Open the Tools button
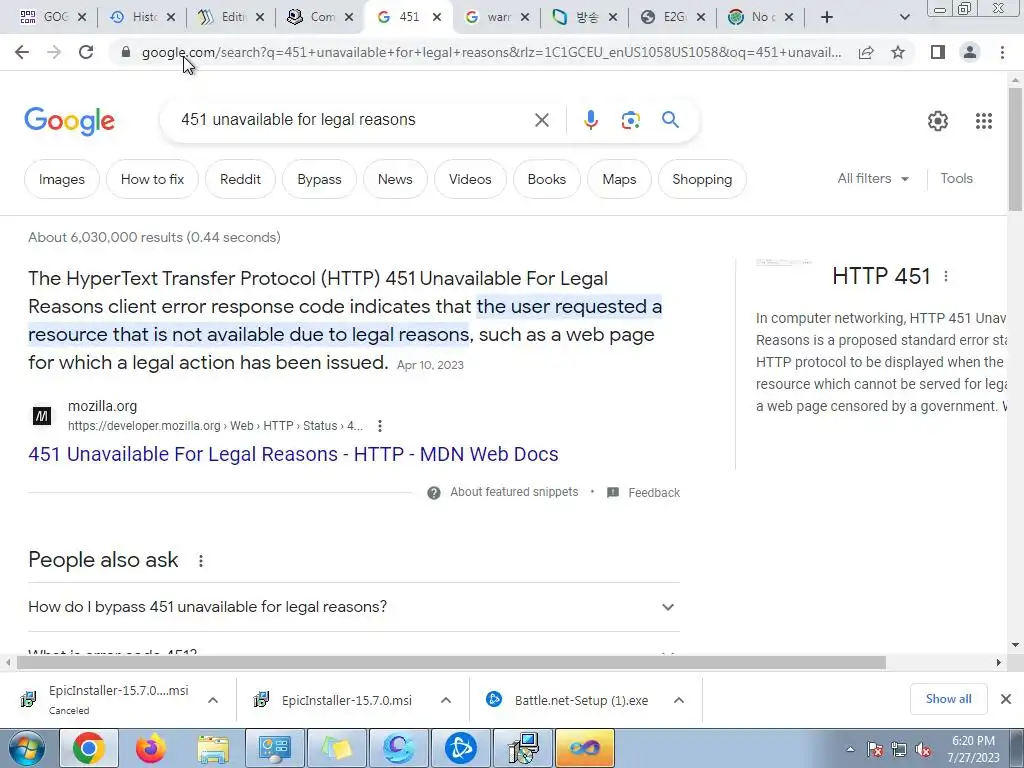This screenshot has width=1024, height=768. click(x=956, y=178)
